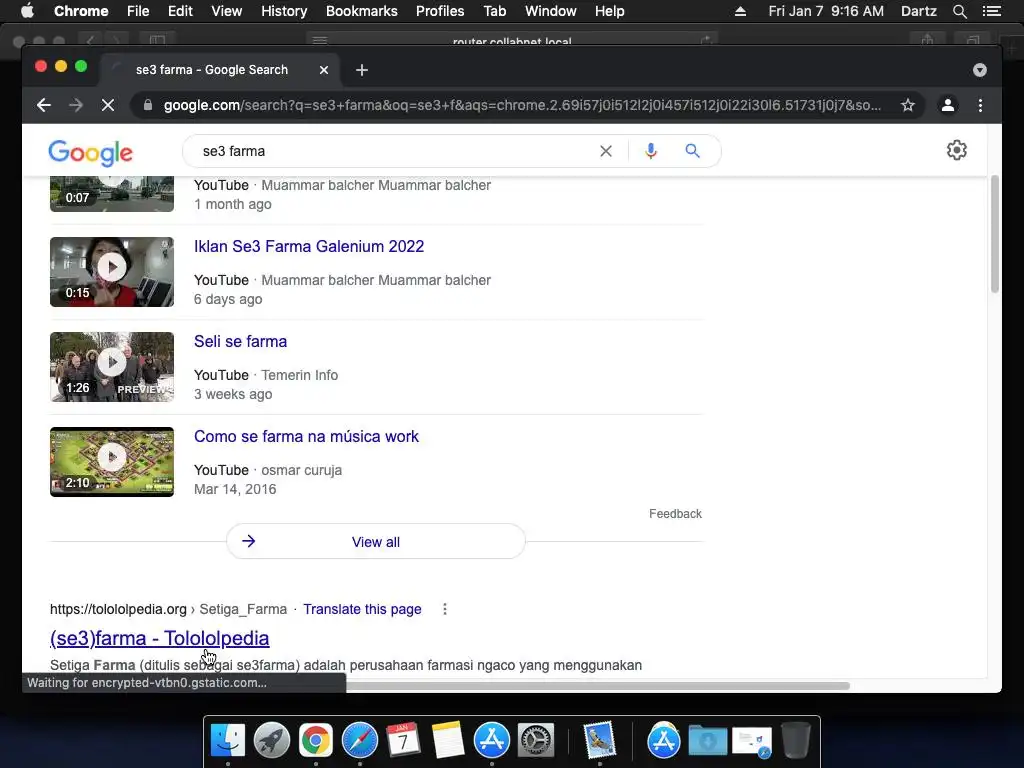
Task: Open the Chrome profile avatar menu
Action: (x=948, y=105)
